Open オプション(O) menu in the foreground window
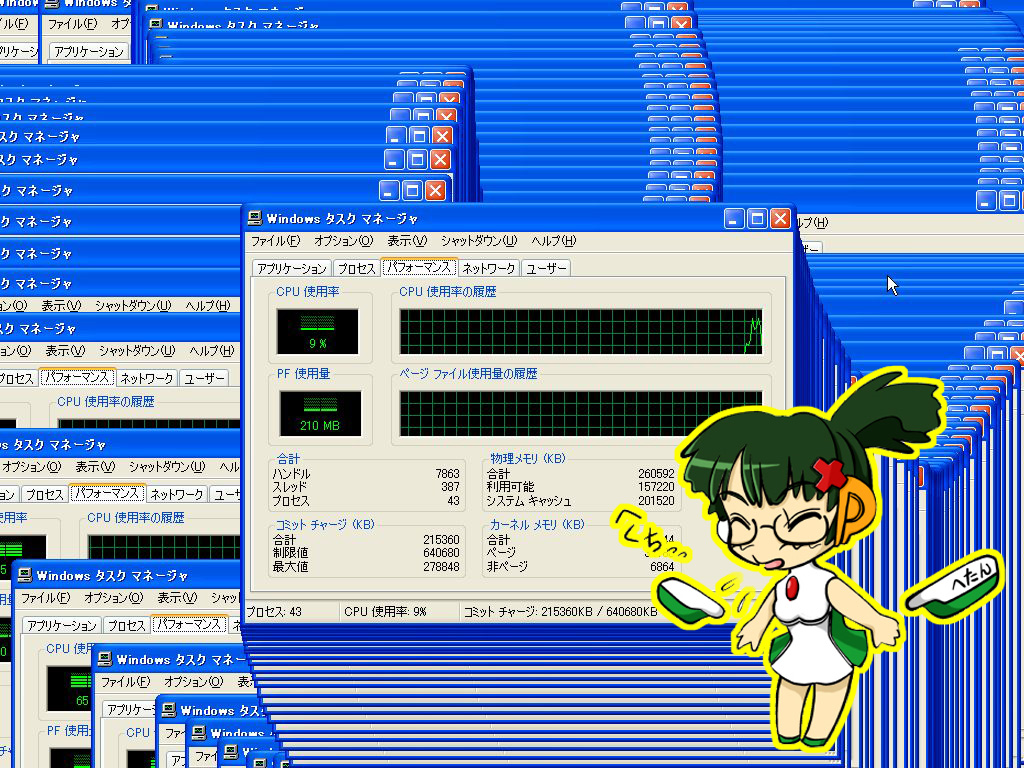 tap(343, 241)
